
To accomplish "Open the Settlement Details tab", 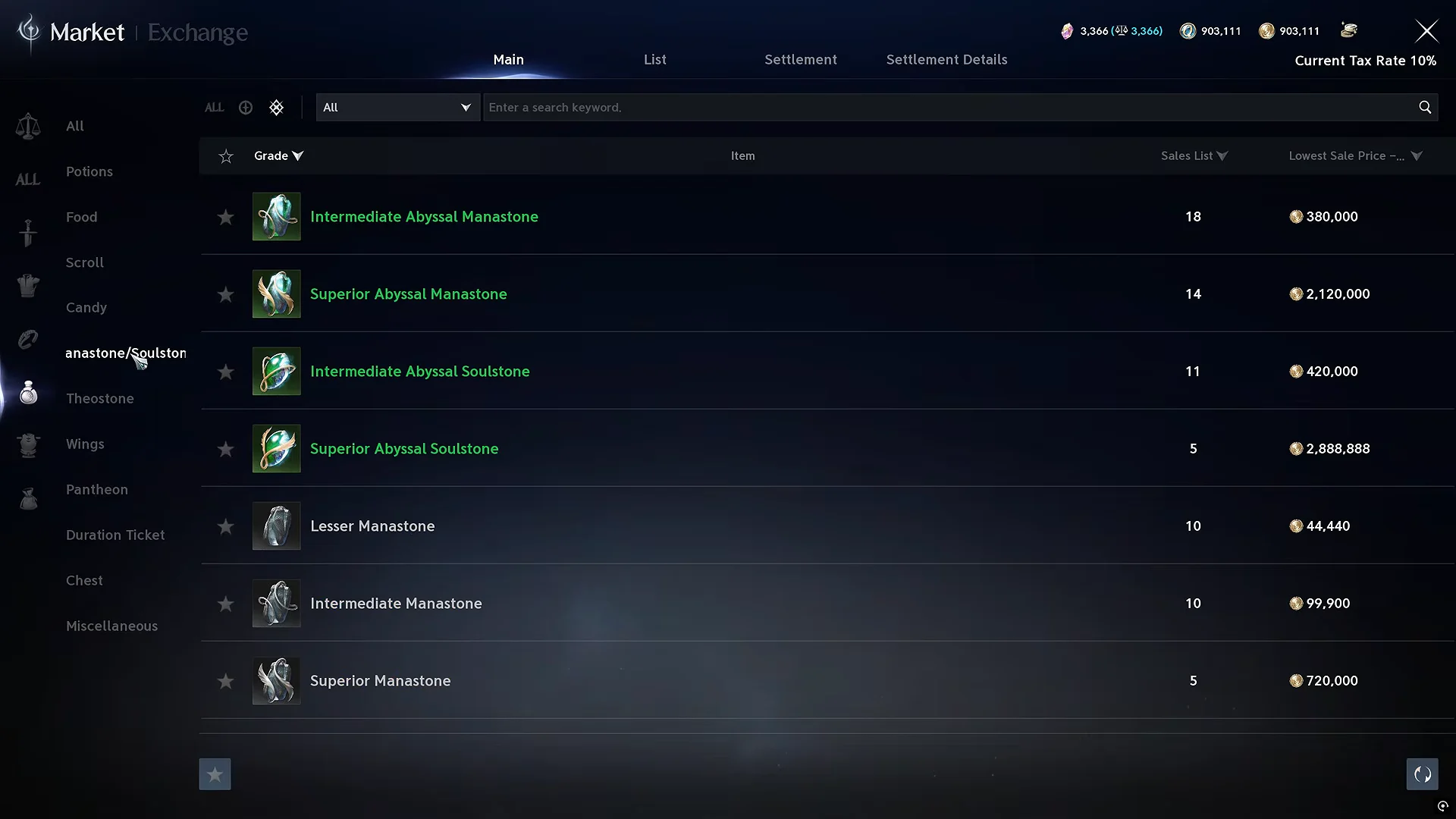I will click(x=946, y=59).
